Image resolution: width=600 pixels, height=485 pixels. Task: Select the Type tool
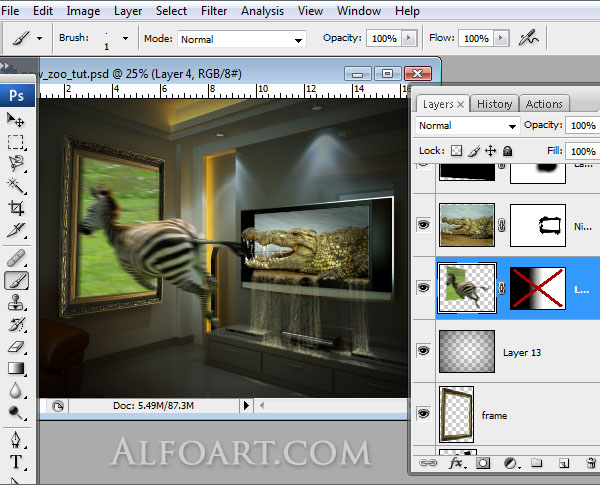(15, 462)
